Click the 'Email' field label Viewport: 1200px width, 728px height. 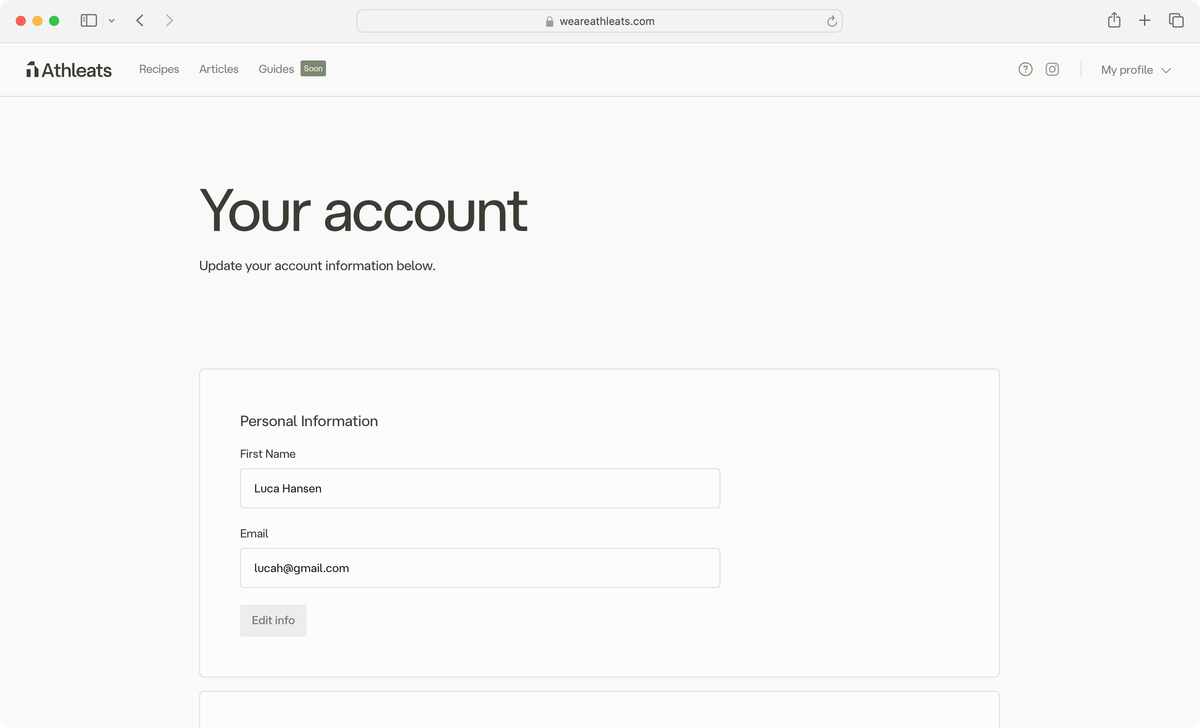click(254, 534)
